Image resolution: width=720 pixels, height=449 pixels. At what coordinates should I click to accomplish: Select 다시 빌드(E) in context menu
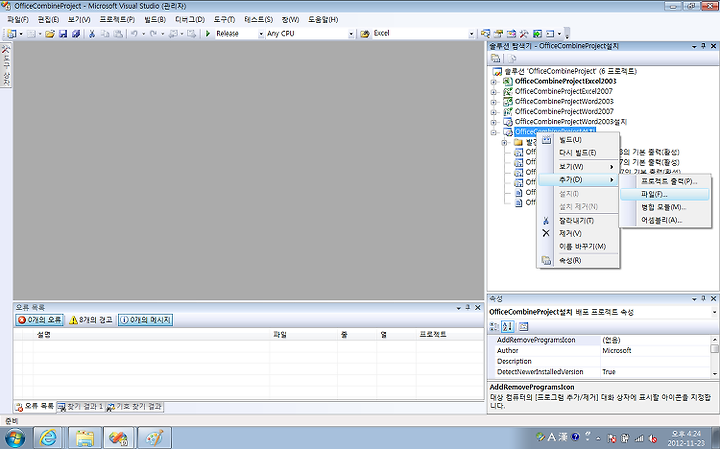[578, 153]
